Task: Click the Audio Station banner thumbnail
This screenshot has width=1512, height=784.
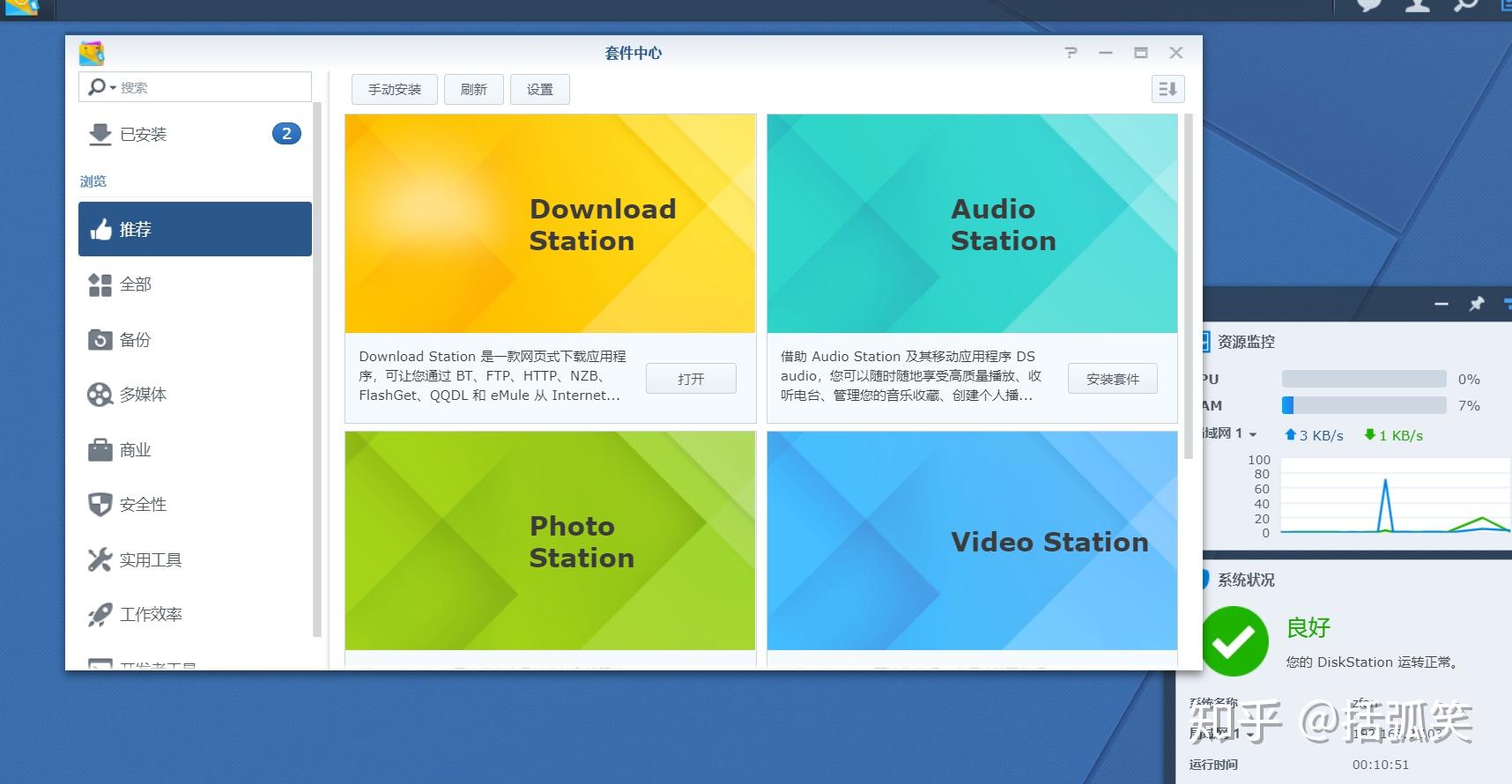Action: coord(972,224)
